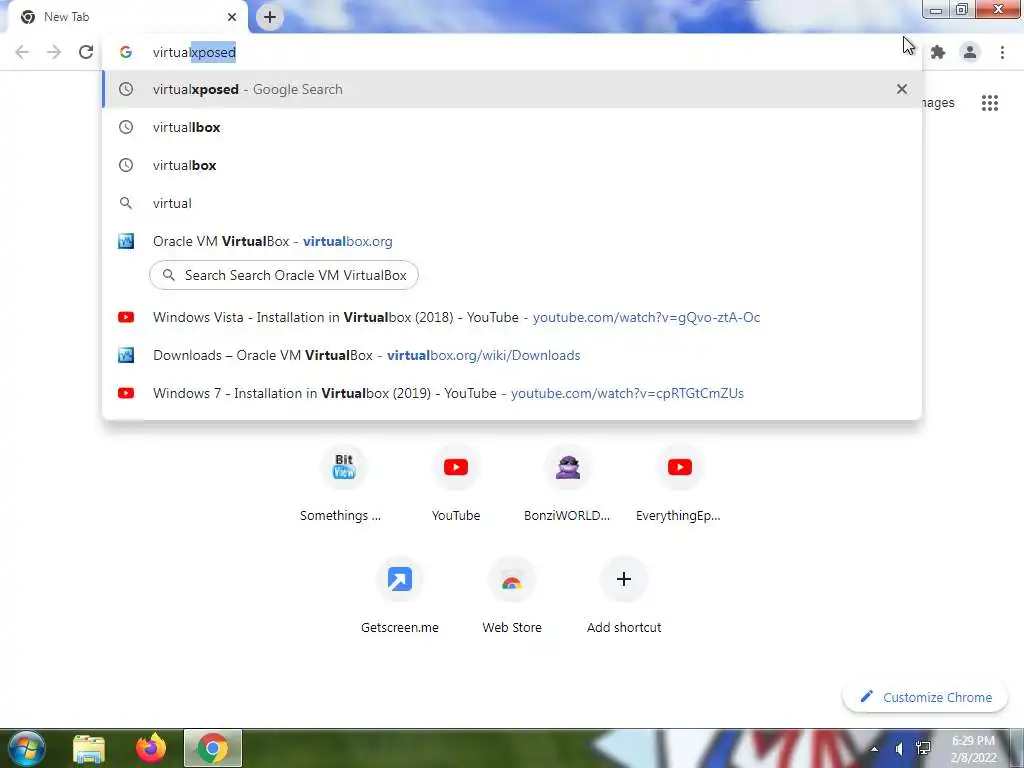Select the virtualbox history suggestion
Image resolution: width=1024 pixels, height=768 pixels.
(x=512, y=165)
